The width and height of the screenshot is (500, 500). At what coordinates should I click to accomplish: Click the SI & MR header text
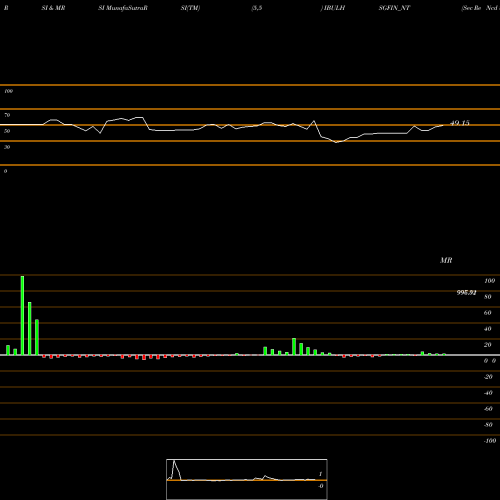point(53,8)
